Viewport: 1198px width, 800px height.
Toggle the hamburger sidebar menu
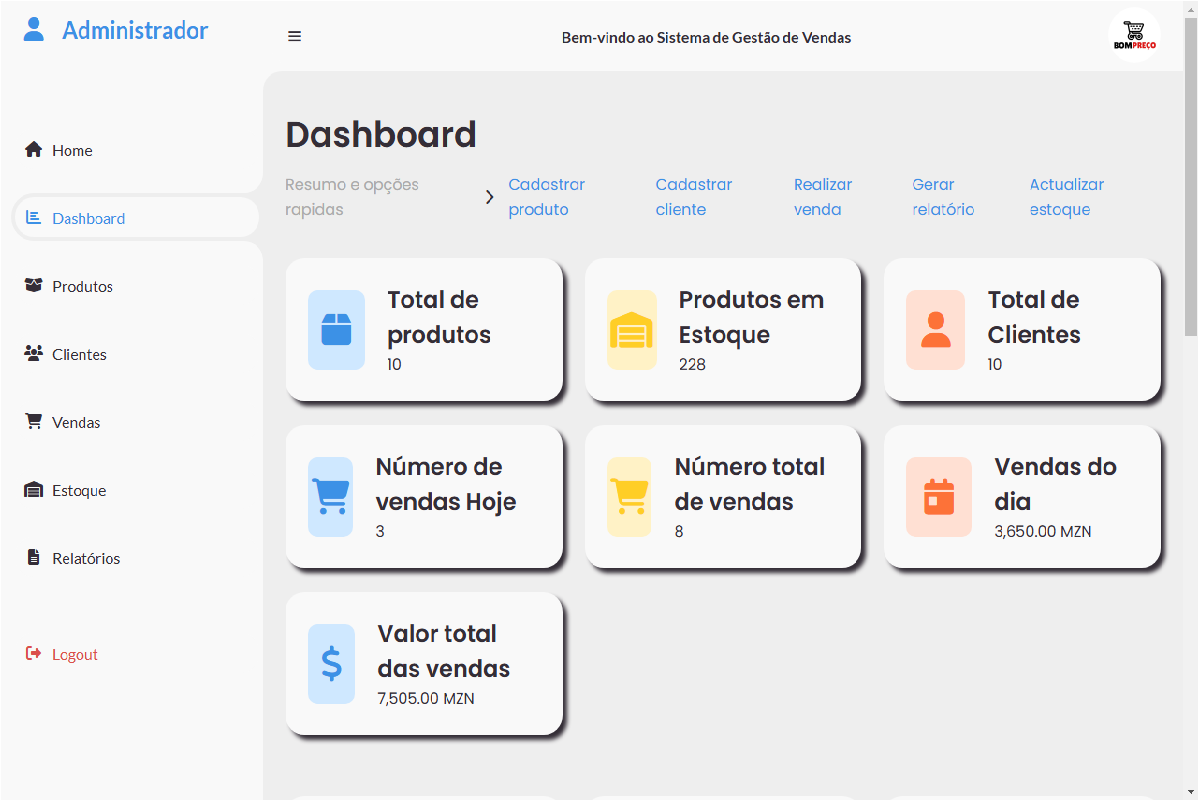pos(294,37)
